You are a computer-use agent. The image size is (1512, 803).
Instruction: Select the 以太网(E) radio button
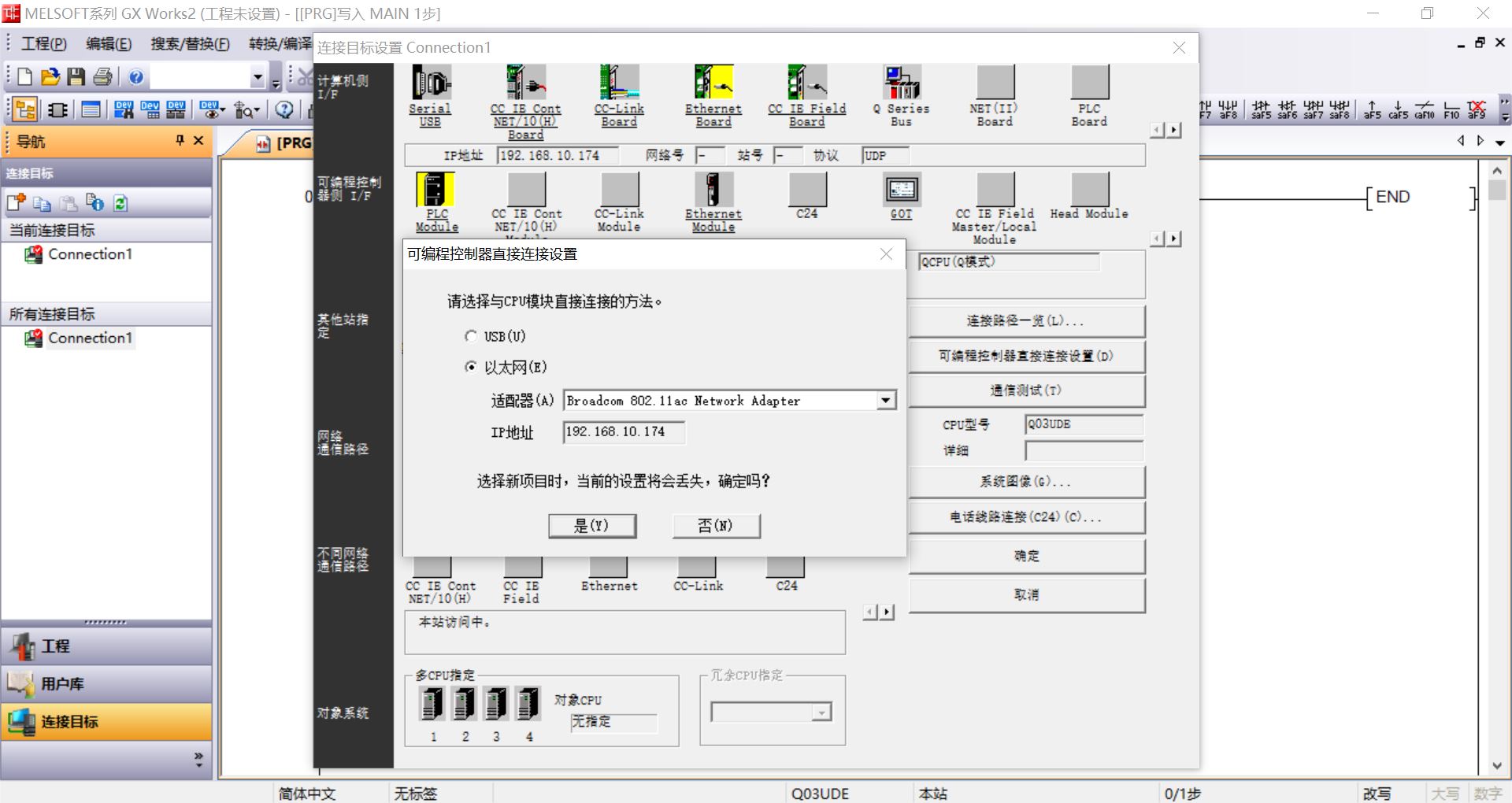point(471,366)
